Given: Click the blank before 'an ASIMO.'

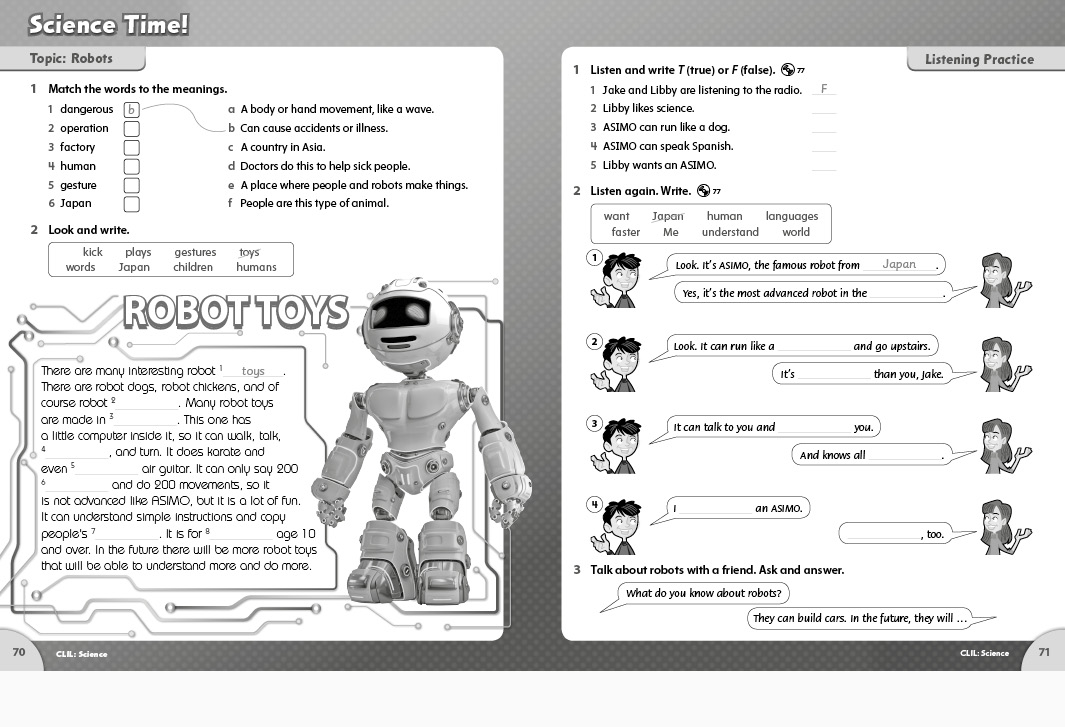Looking at the screenshot, I should pos(715,508).
